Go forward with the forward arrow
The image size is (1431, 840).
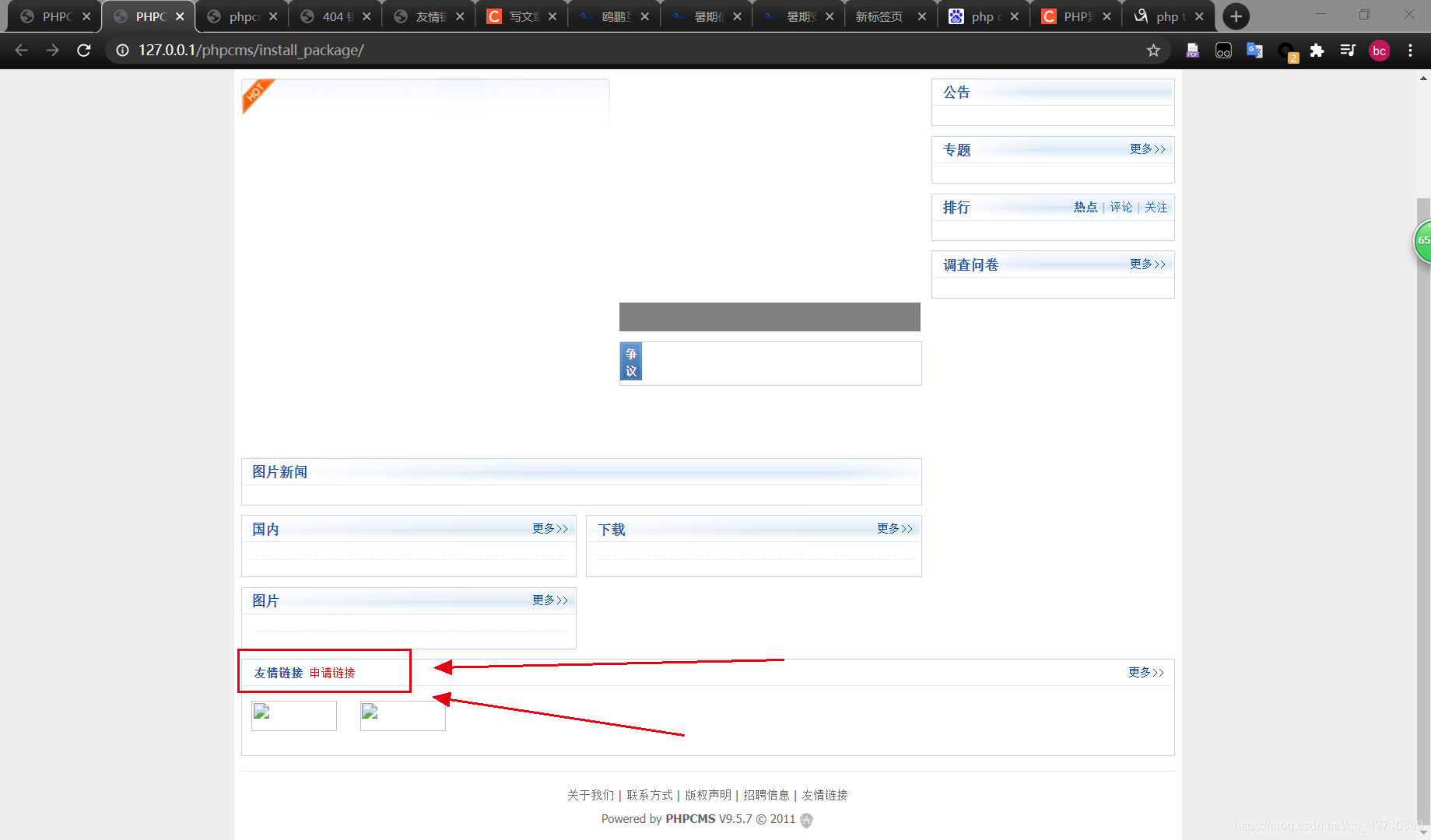click(52, 51)
